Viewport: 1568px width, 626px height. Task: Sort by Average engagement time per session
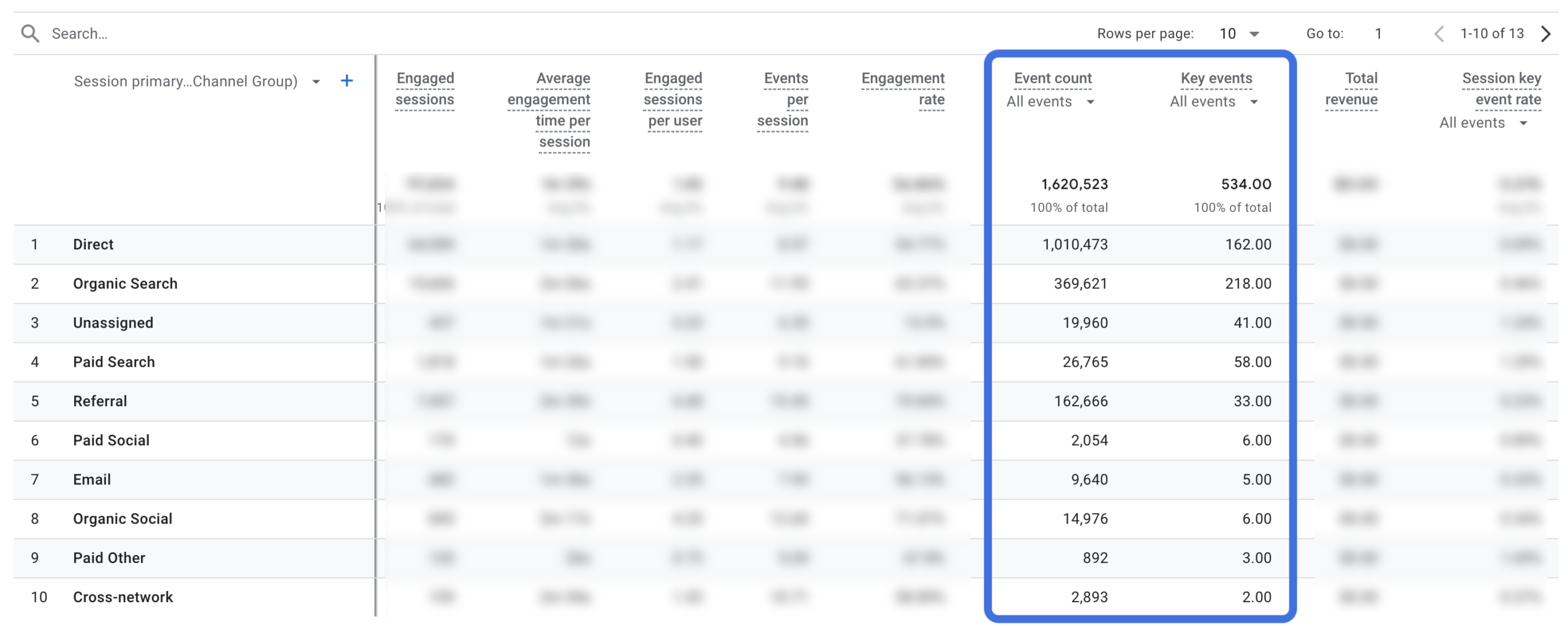coord(549,110)
